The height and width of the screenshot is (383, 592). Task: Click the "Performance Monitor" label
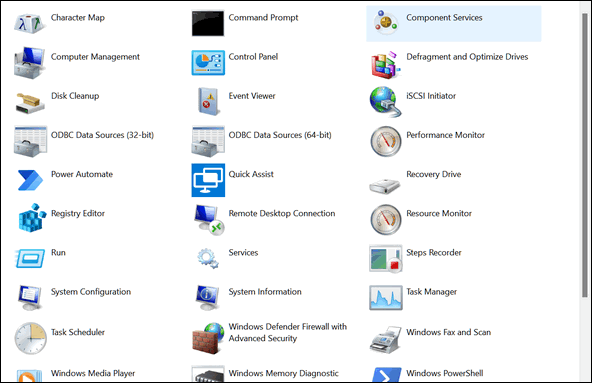(x=445, y=135)
